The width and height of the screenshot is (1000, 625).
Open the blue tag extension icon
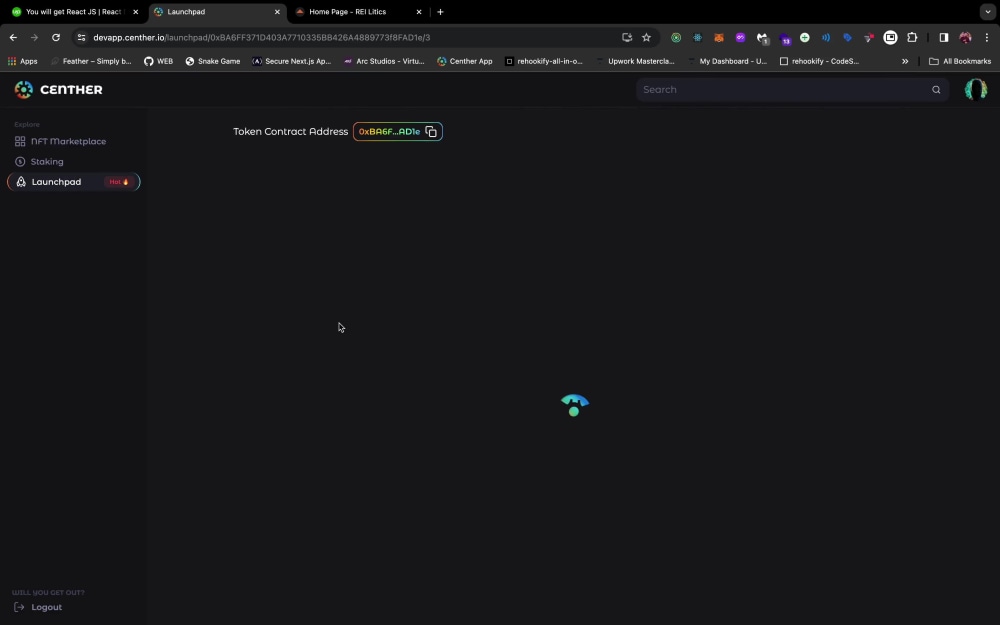tap(847, 38)
